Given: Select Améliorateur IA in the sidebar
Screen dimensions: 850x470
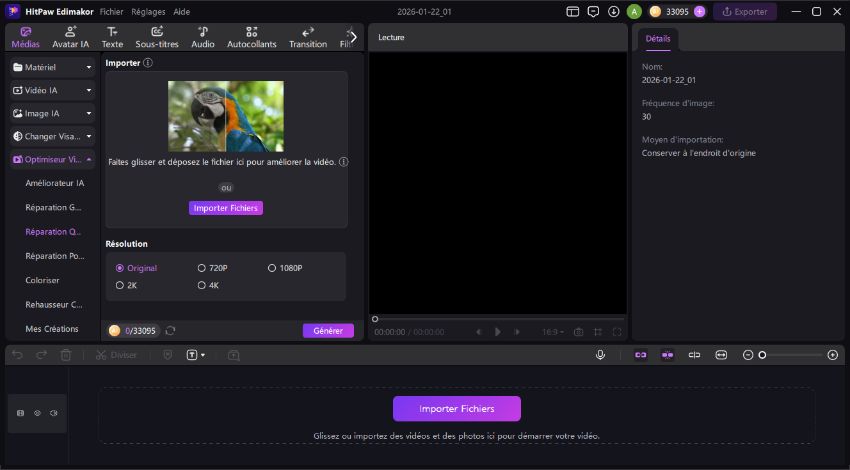Looking at the screenshot, I should (54, 183).
